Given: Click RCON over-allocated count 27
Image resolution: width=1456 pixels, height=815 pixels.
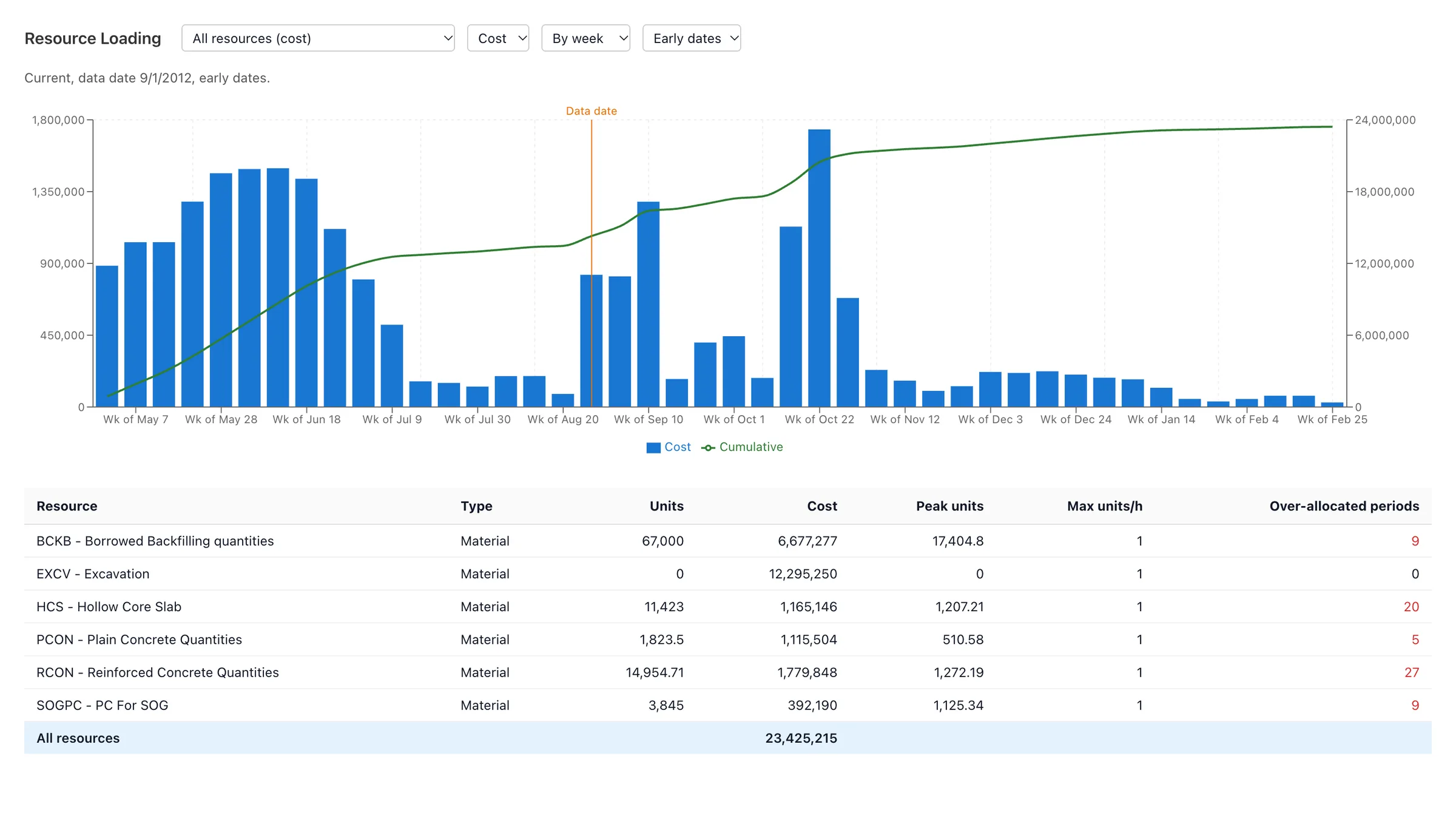Looking at the screenshot, I should tap(1412, 672).
